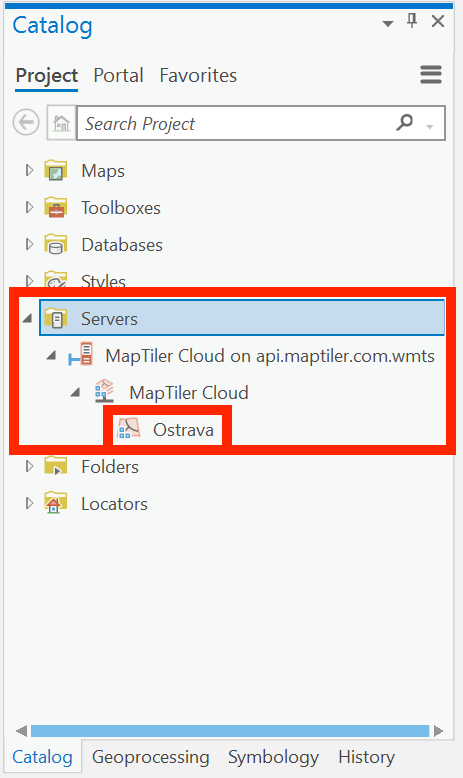
Task: Select the Ostrava WMTS layer
Action: coord(183,430)
